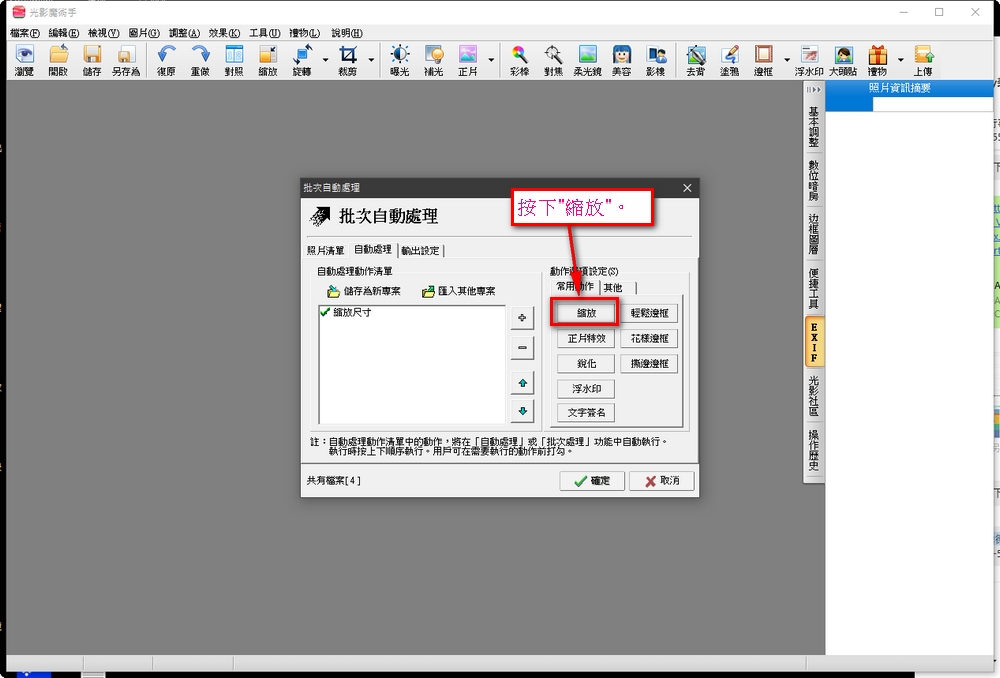This screenshot has width=1000, height=678.
Task: Move action down with the down arrow
Action: coord(521,411)
